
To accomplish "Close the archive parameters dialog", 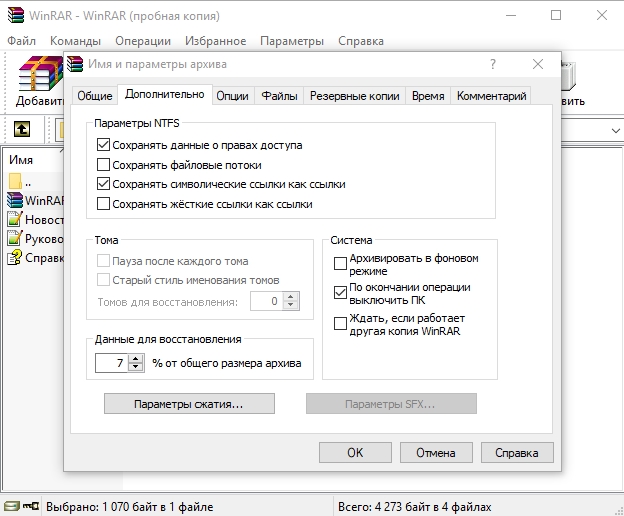I will [x=538, y=64].
